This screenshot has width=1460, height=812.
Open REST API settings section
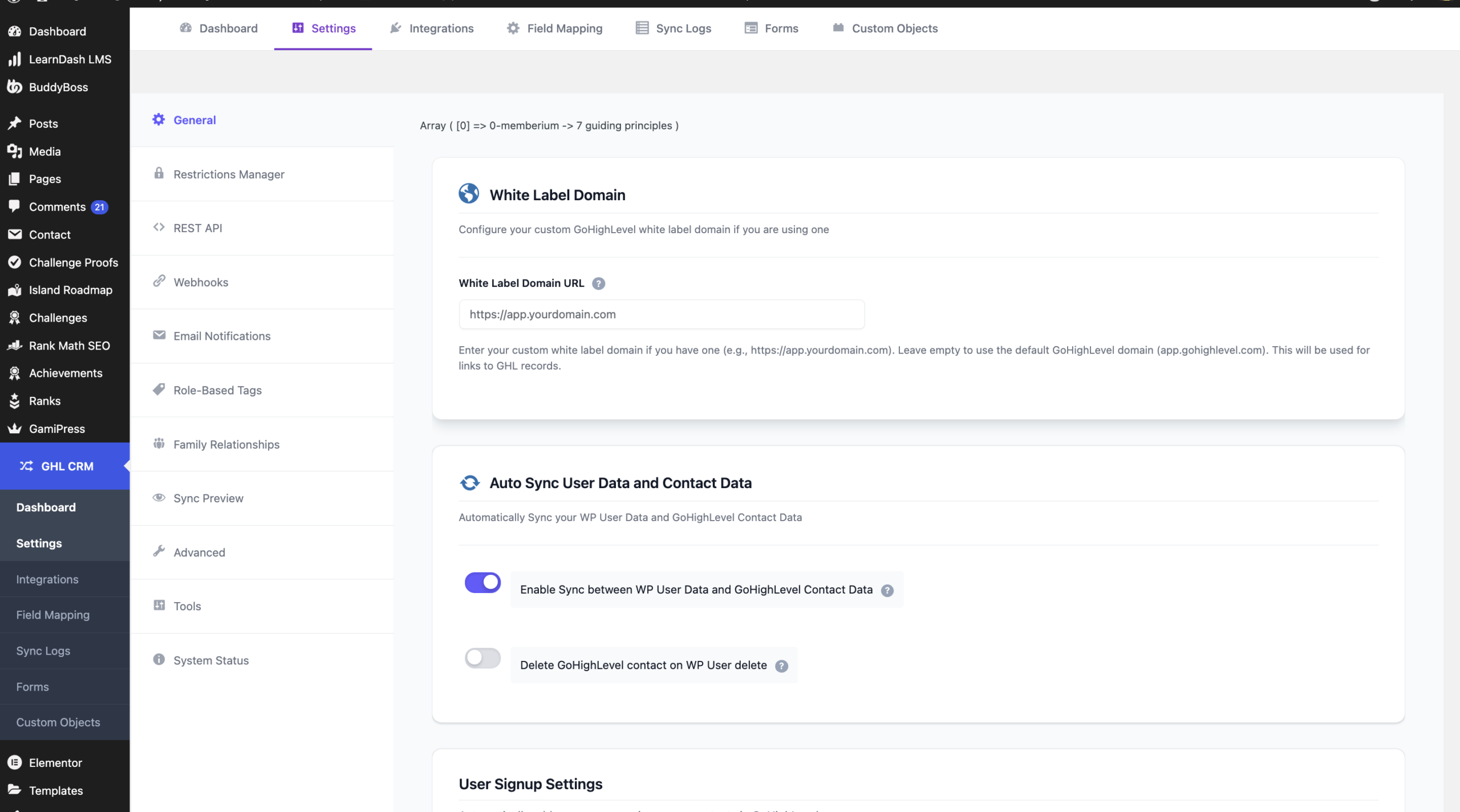pos(197,228)
